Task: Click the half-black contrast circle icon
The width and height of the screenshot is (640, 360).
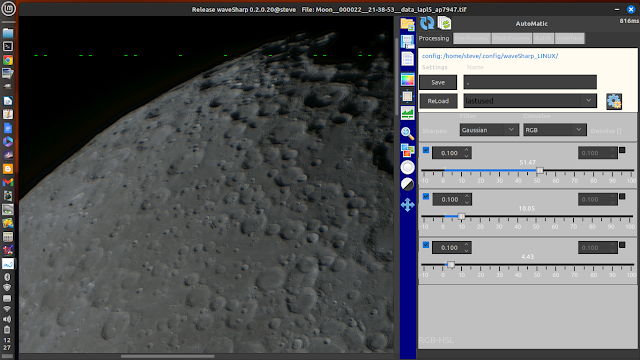Action: point(407,184)
